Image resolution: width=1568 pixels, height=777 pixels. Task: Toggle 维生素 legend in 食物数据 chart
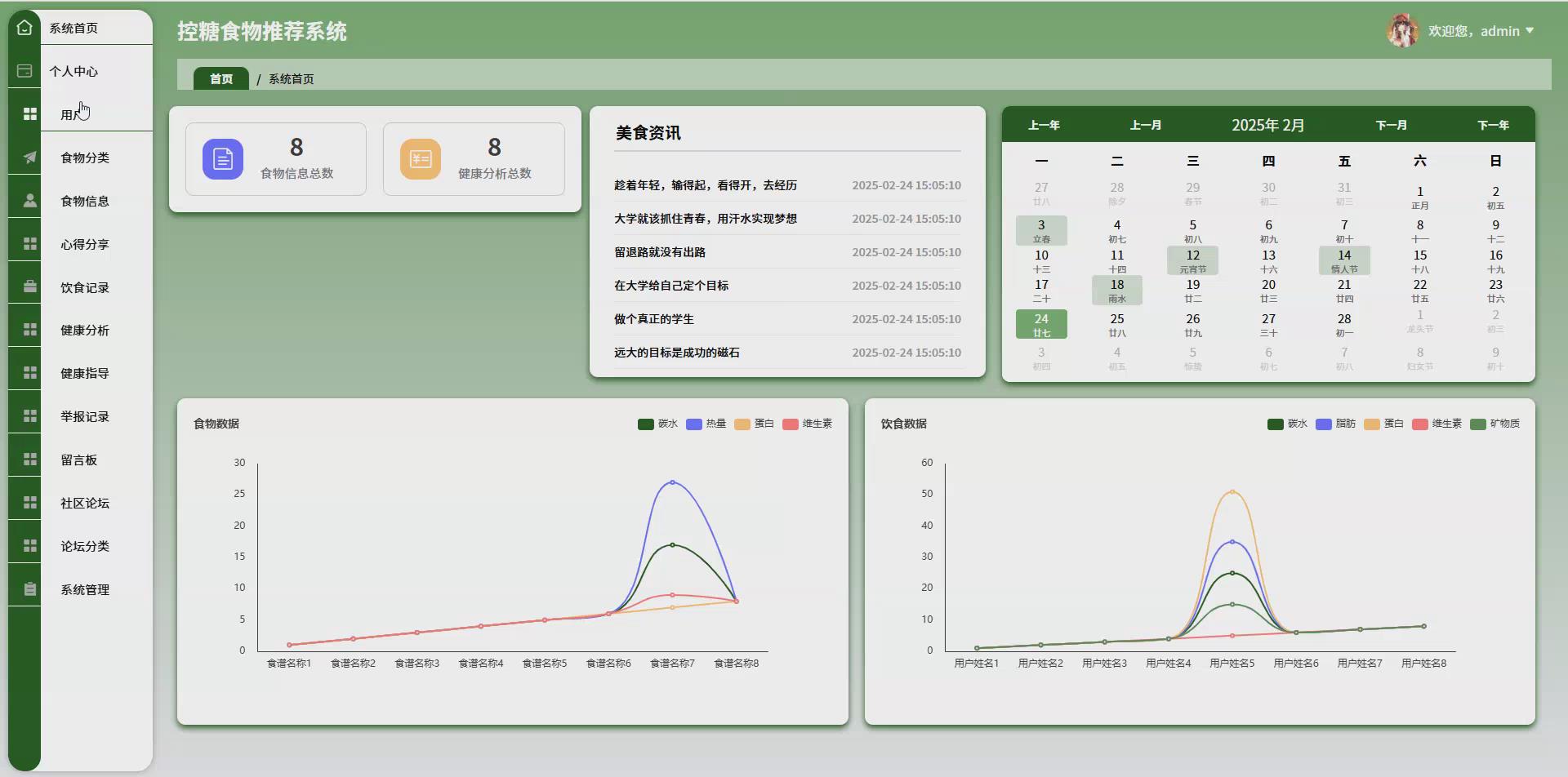[808, 424]
